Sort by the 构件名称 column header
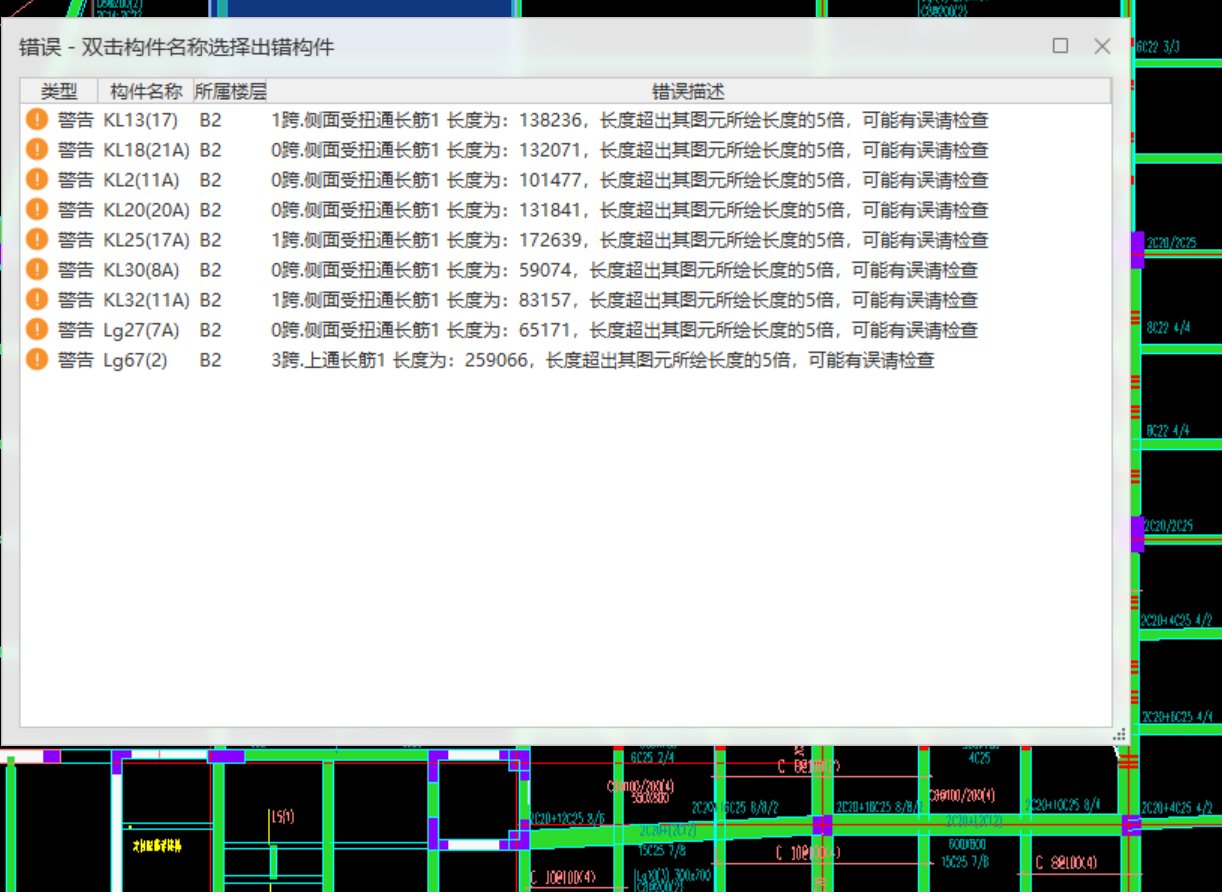 coord(146,91)
